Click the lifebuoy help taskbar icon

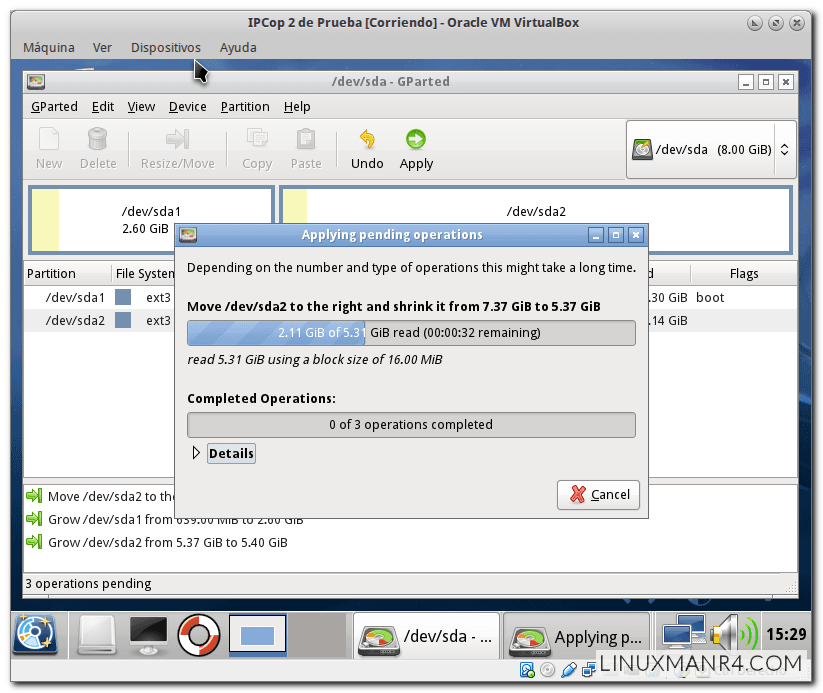pos(199,635)
